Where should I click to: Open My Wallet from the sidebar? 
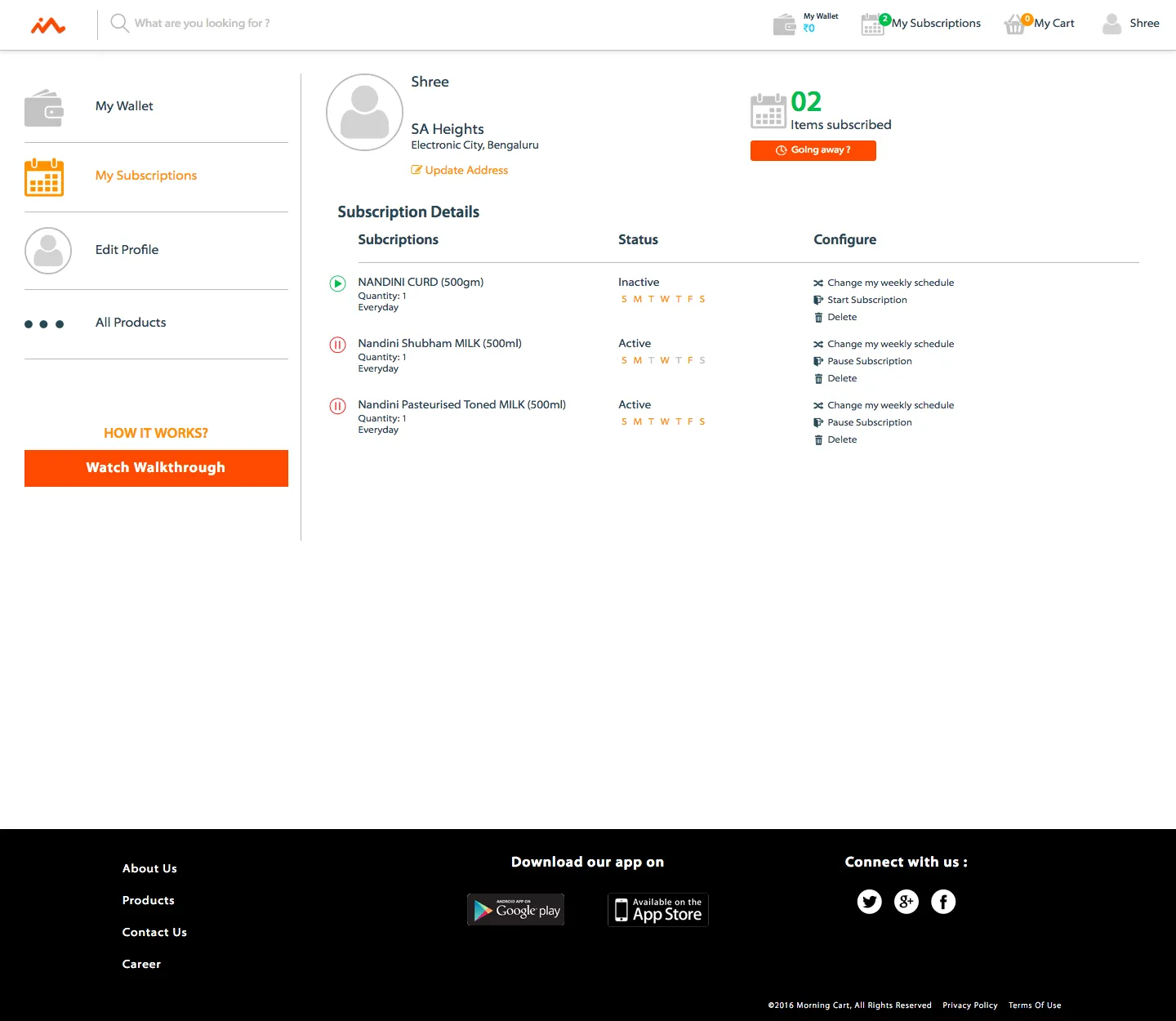[x=124, y=106]
